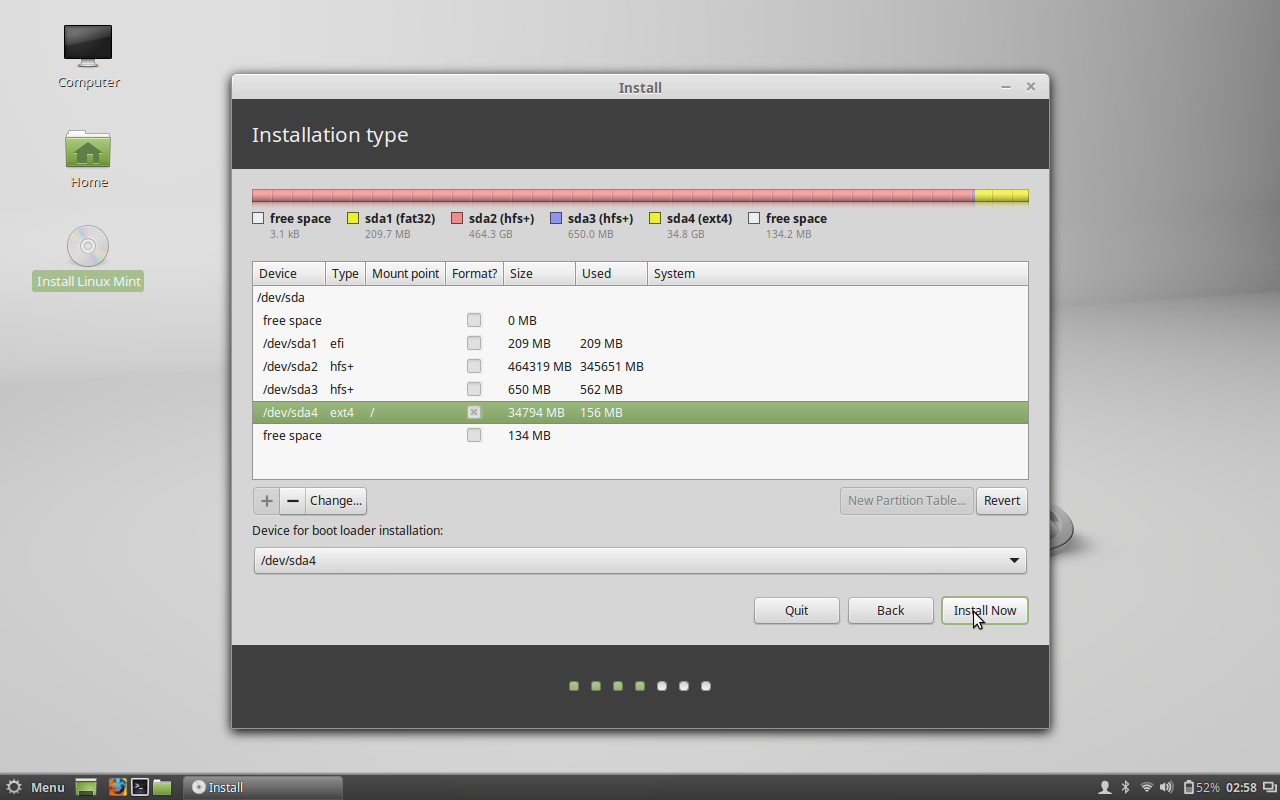Click the Bluetooth tray icon

click(1125, 787)
